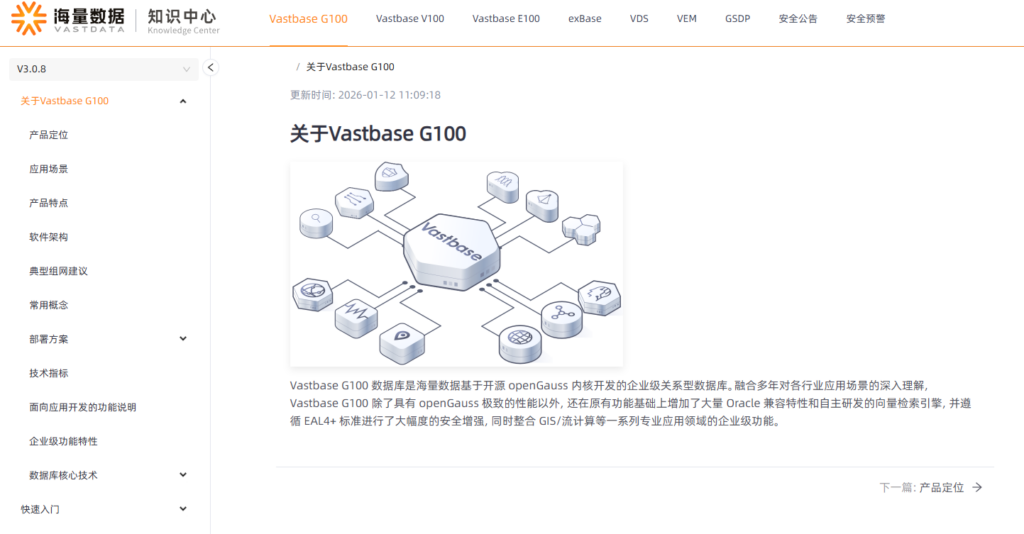Screen dimensions: 1024x534
Task: Expand the 数据库核心技术 section arrow
Action: pyautogui.click(x=183, y=475)
